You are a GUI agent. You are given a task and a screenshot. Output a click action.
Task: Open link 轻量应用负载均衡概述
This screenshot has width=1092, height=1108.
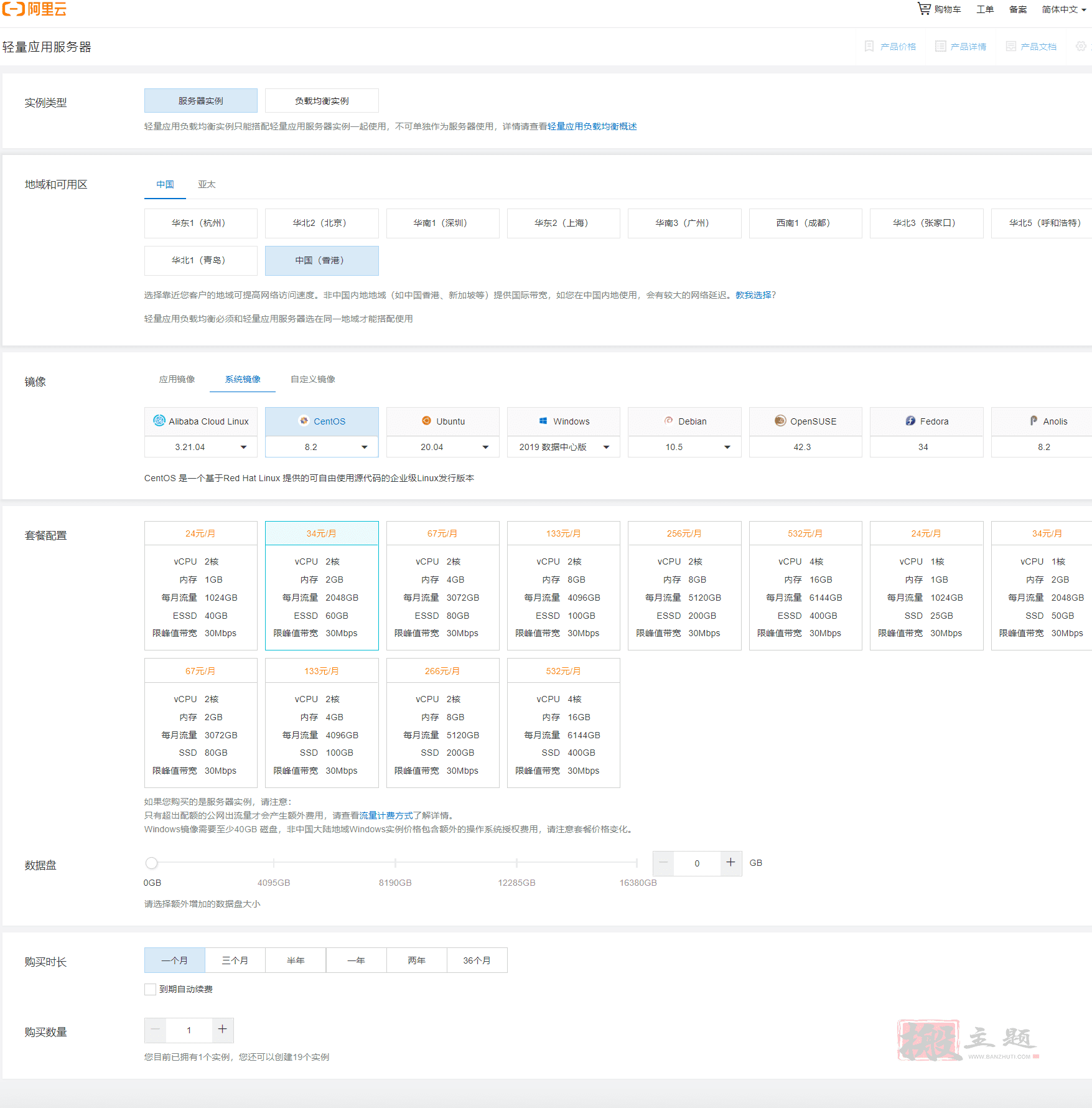(592, 126)
